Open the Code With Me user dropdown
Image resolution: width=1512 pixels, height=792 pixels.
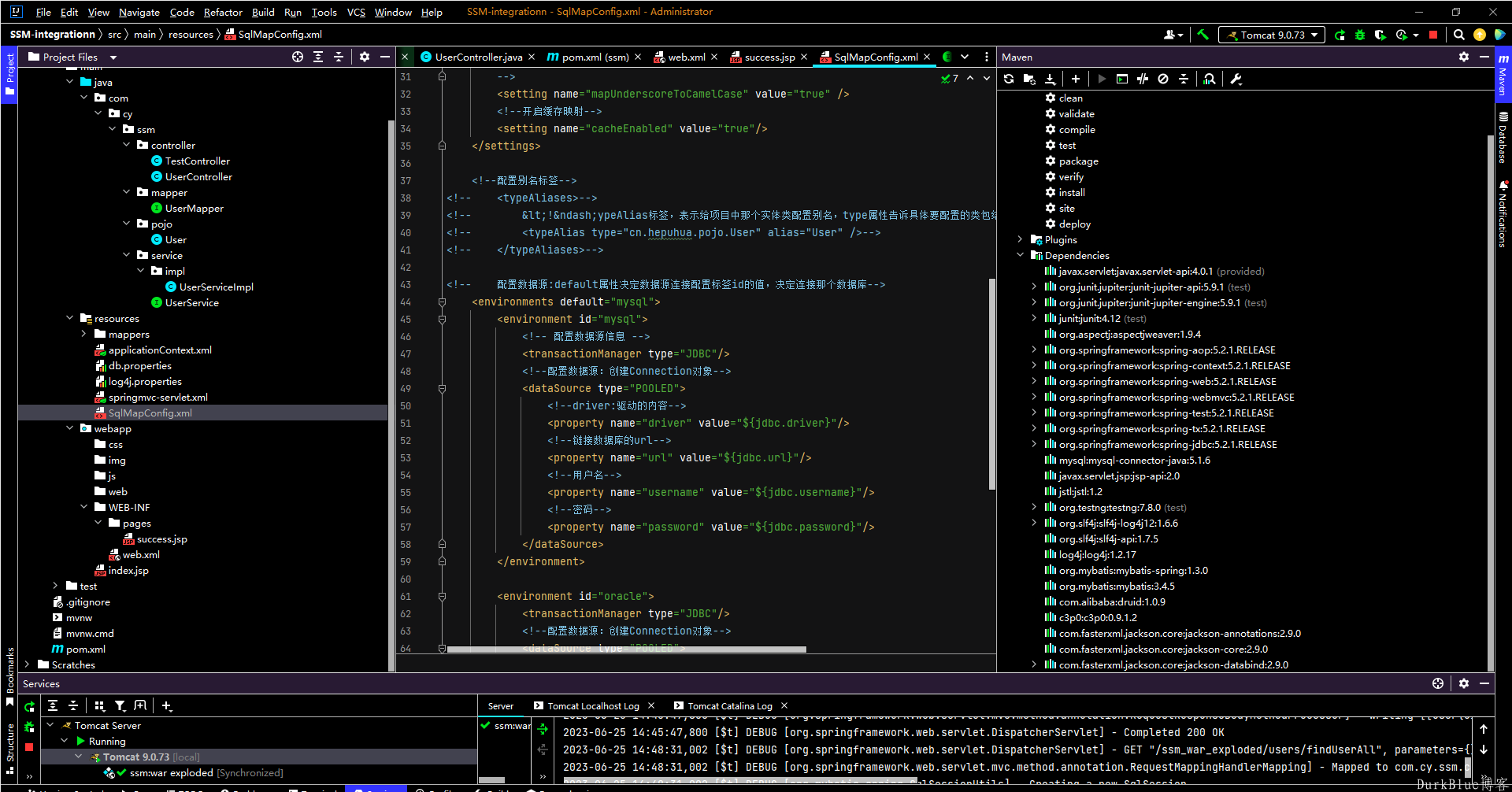[x=1173, y=35]
